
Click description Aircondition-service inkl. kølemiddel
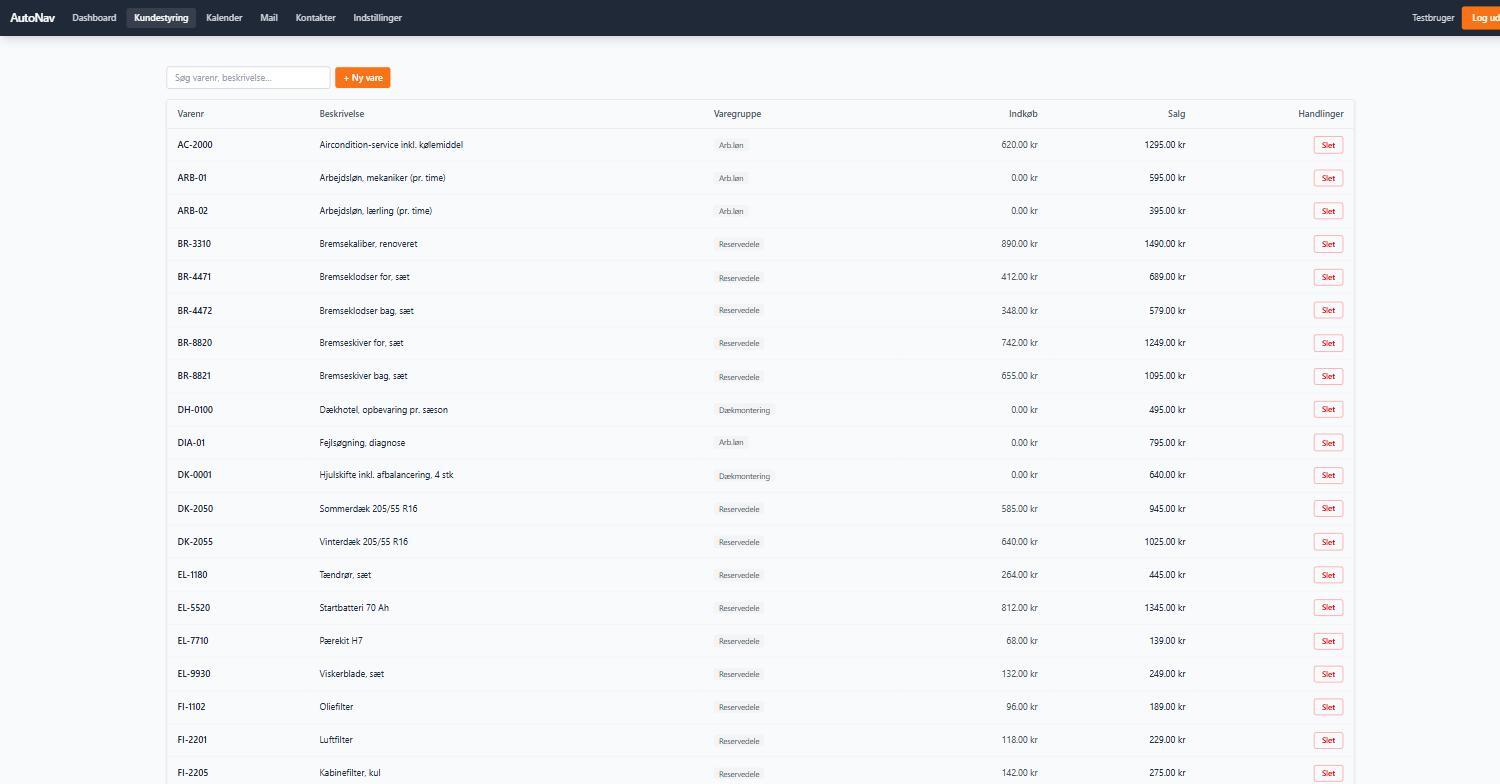[x=391, y=145]
